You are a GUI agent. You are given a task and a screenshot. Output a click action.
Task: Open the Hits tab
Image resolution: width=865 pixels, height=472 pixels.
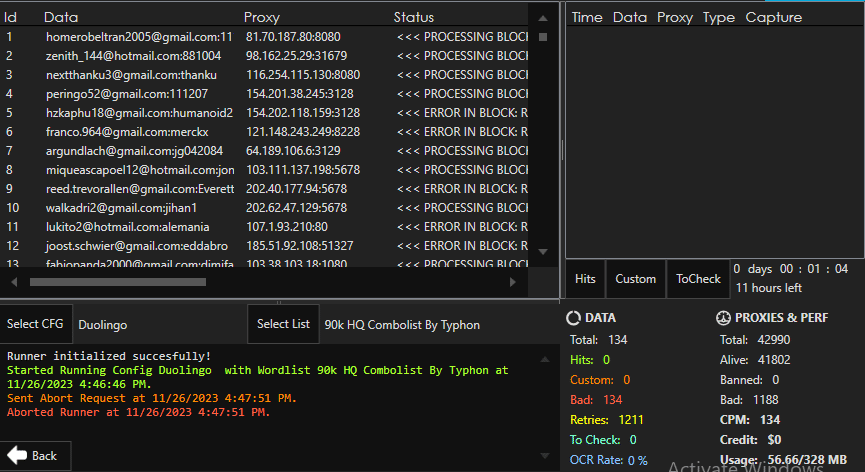[585, 279]
